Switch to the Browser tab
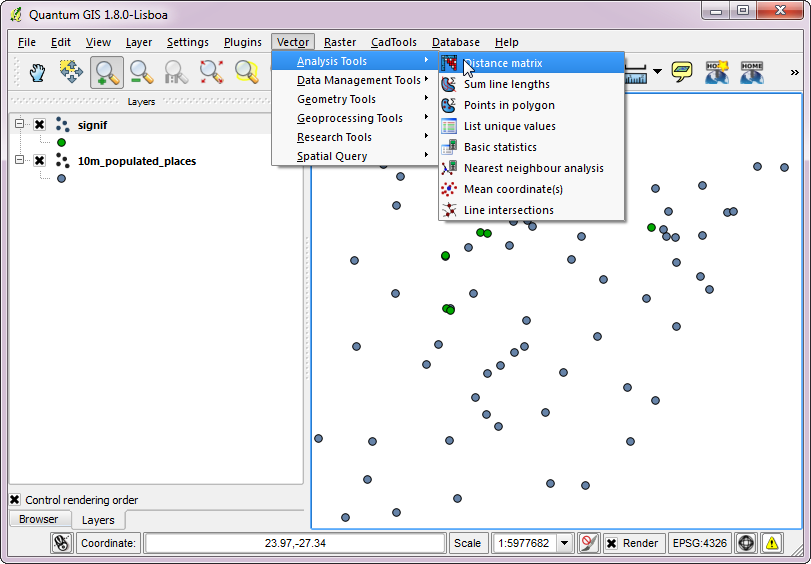Viewport: 811px width, 564px height. click(39, 519)
